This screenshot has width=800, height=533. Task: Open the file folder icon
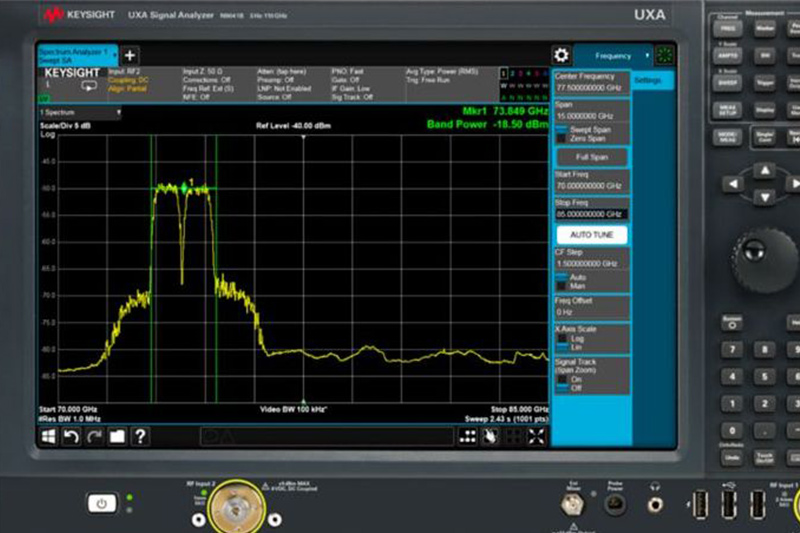[117, 436]
